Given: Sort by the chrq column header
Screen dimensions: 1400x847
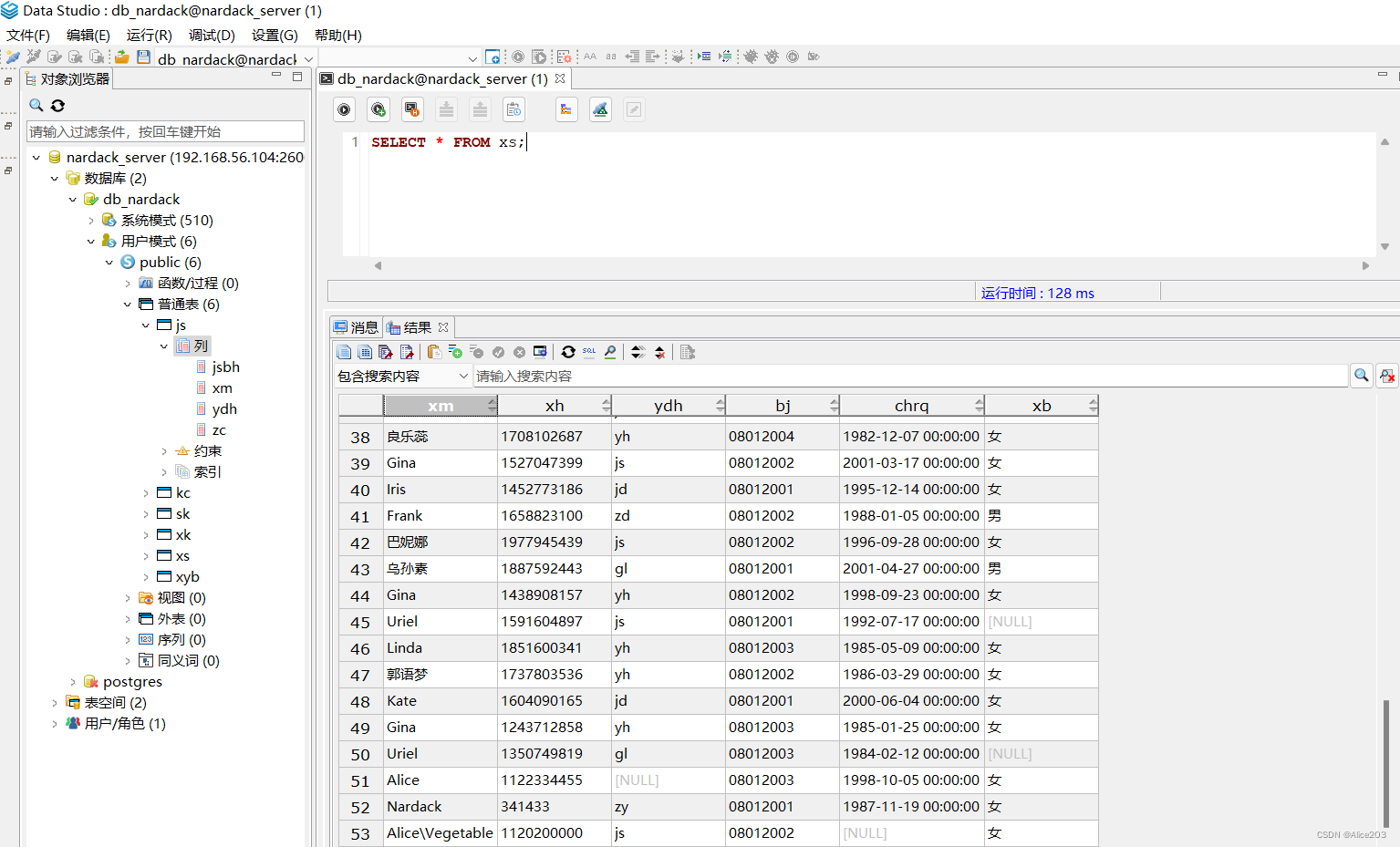Looking at the screenshot, I should coord(912,406).
